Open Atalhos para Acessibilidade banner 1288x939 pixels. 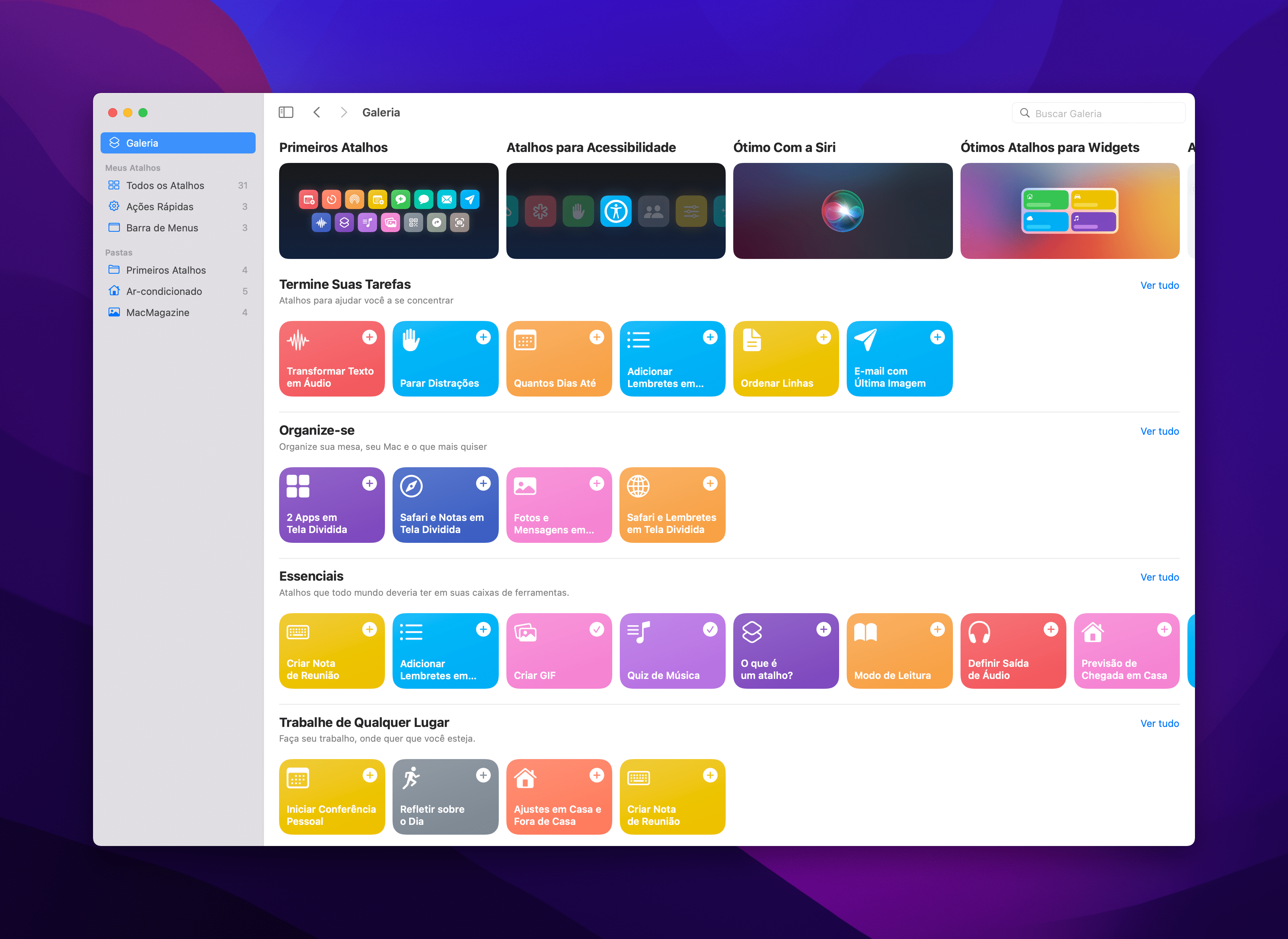click(616, 211)
